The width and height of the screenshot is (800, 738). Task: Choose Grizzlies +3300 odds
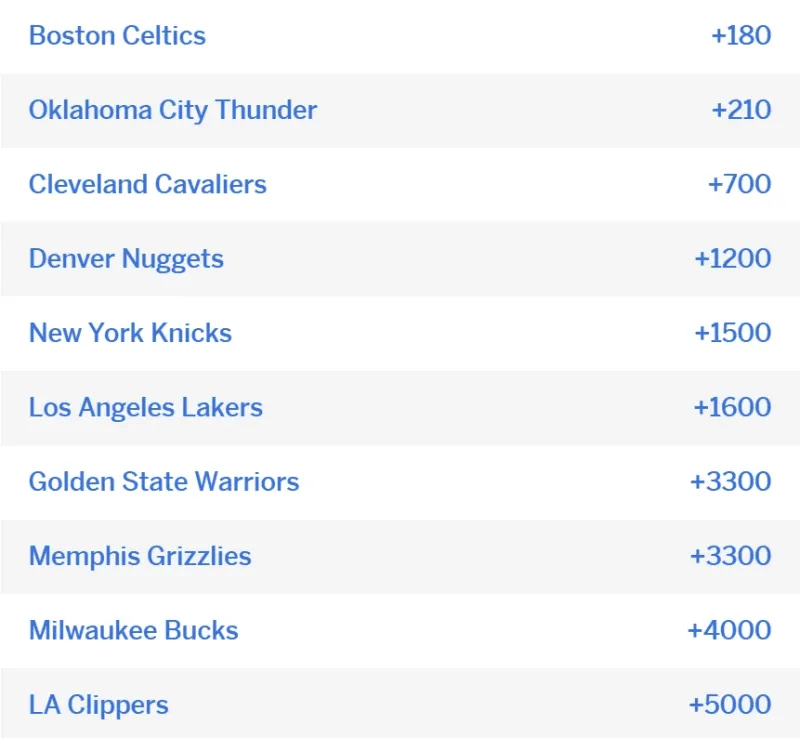(731, 555)
